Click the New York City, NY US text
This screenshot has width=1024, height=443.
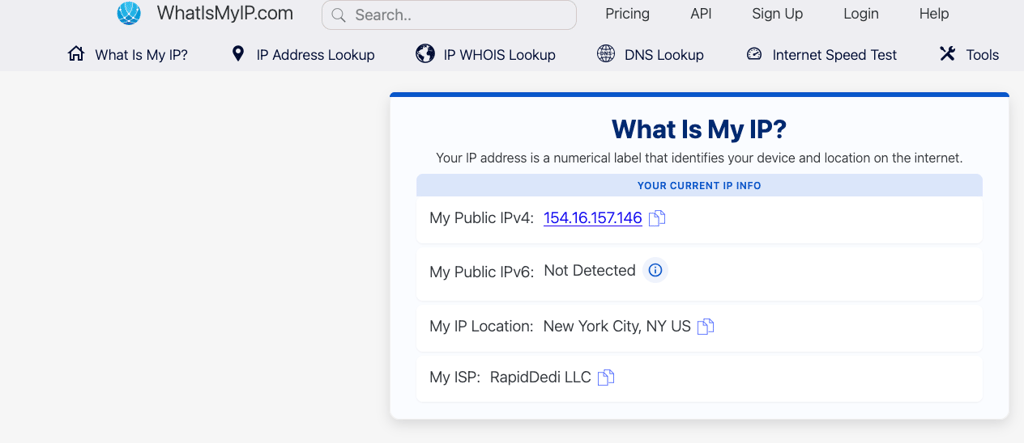pos(616,326)
